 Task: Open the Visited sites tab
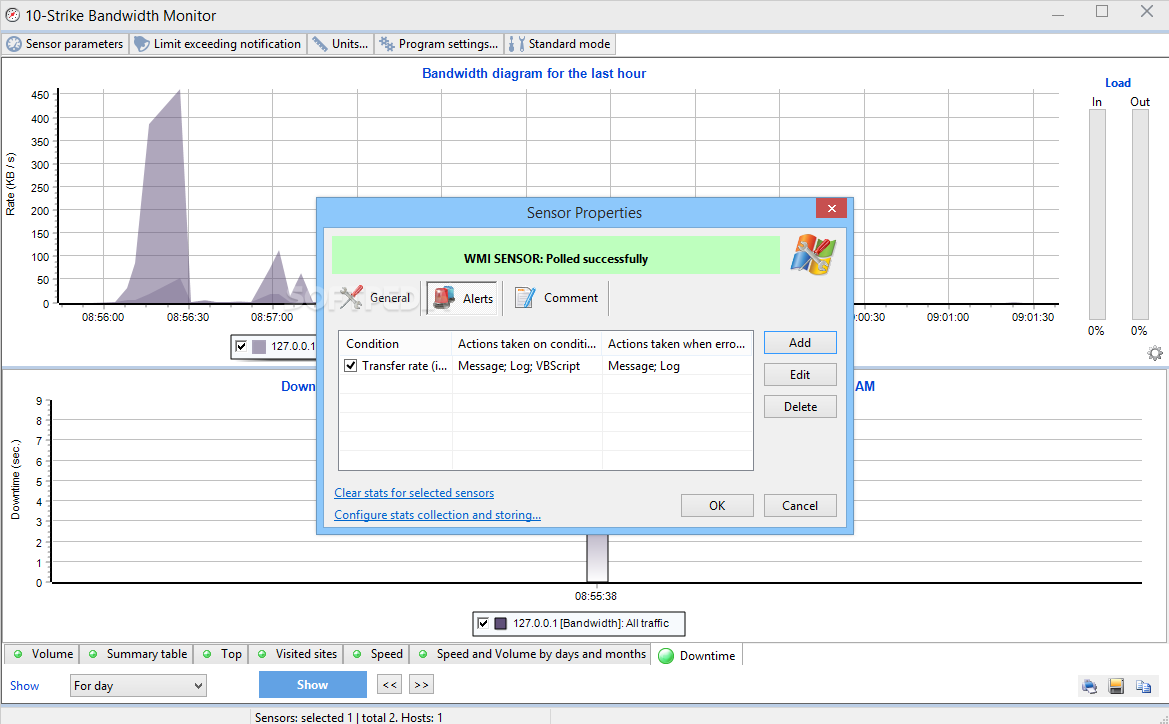(x=297, y=655)
